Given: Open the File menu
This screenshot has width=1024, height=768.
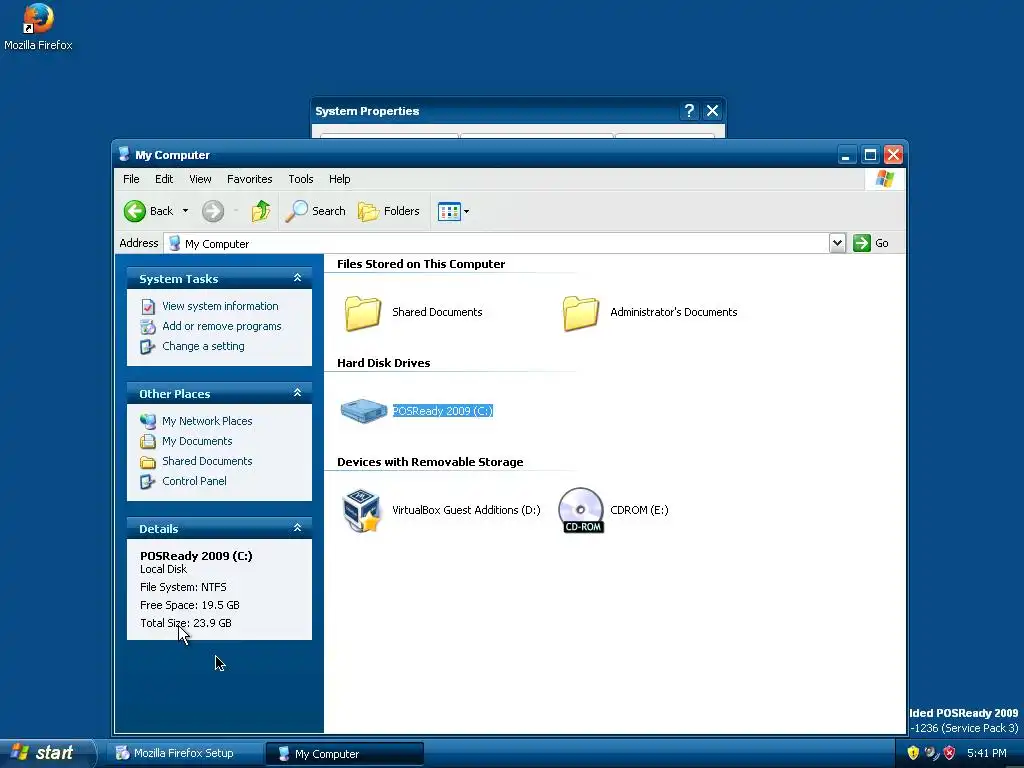Looking at the screenshot, I should (131, 179).
